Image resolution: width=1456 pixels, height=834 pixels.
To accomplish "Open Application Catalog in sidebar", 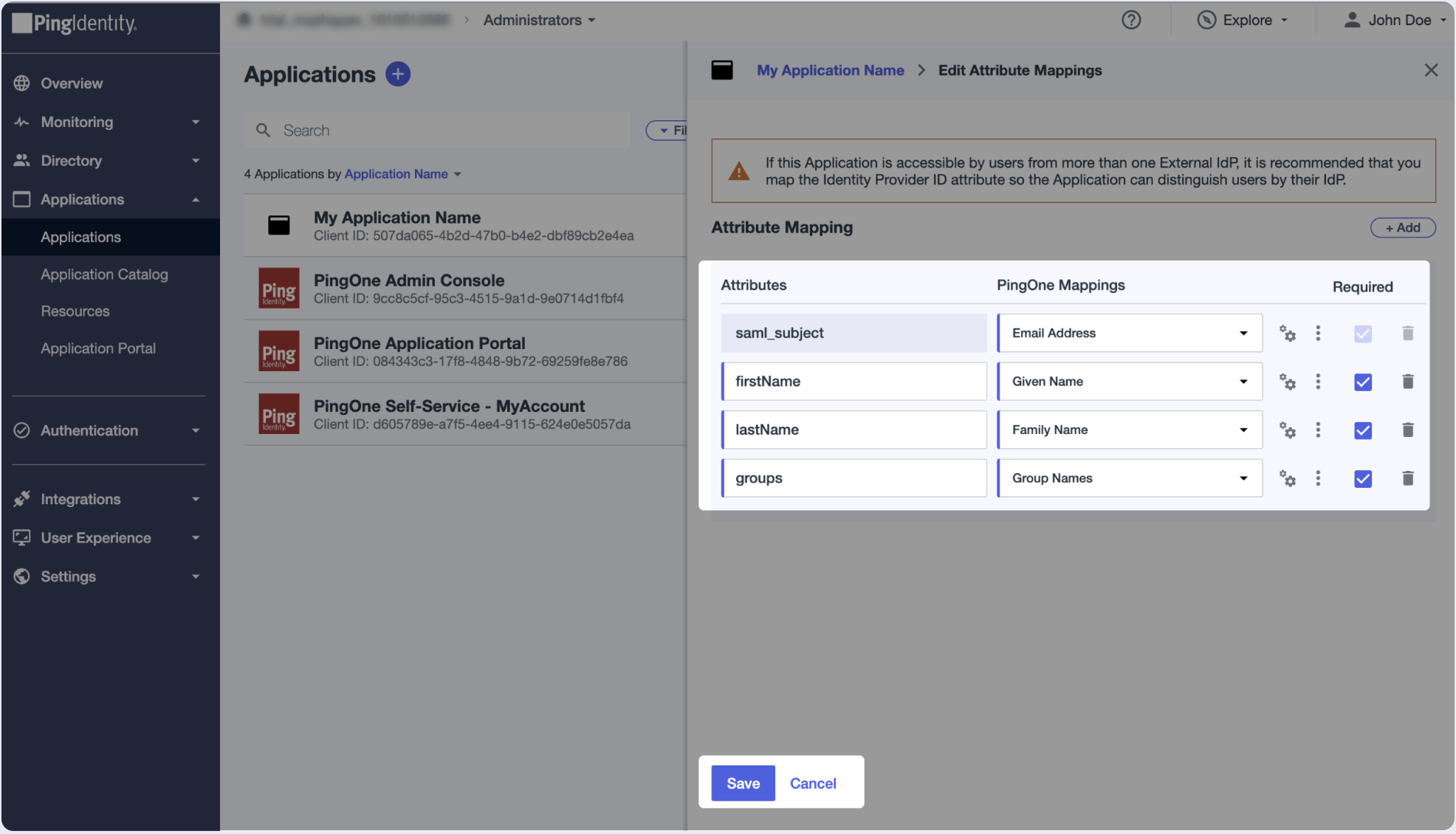I will [x=104, y=275].
